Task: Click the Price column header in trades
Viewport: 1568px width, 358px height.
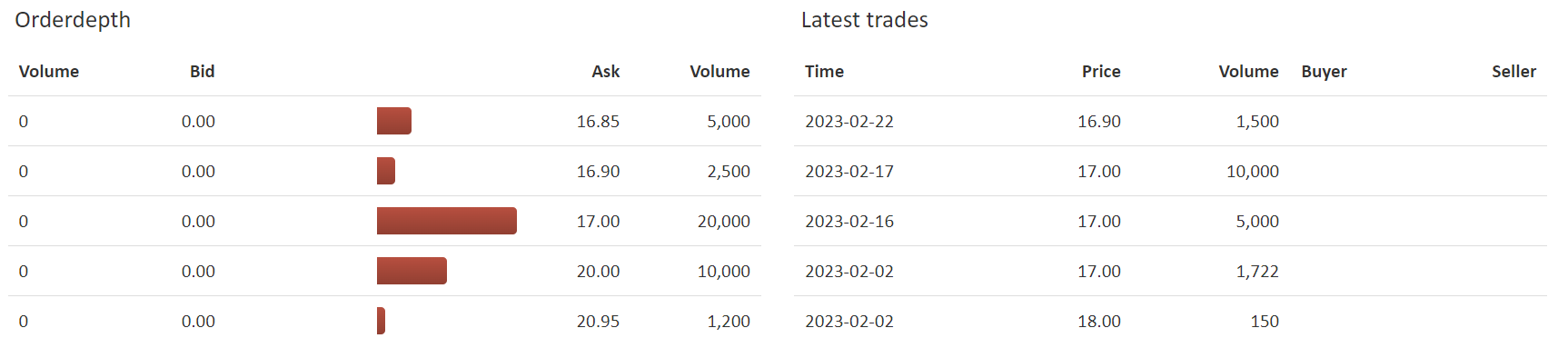Action: click(x=1101, y=72)
